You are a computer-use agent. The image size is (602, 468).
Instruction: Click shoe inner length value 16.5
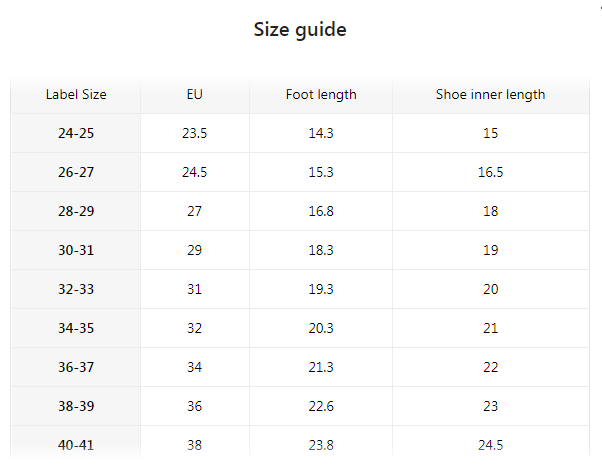(490, 172)
